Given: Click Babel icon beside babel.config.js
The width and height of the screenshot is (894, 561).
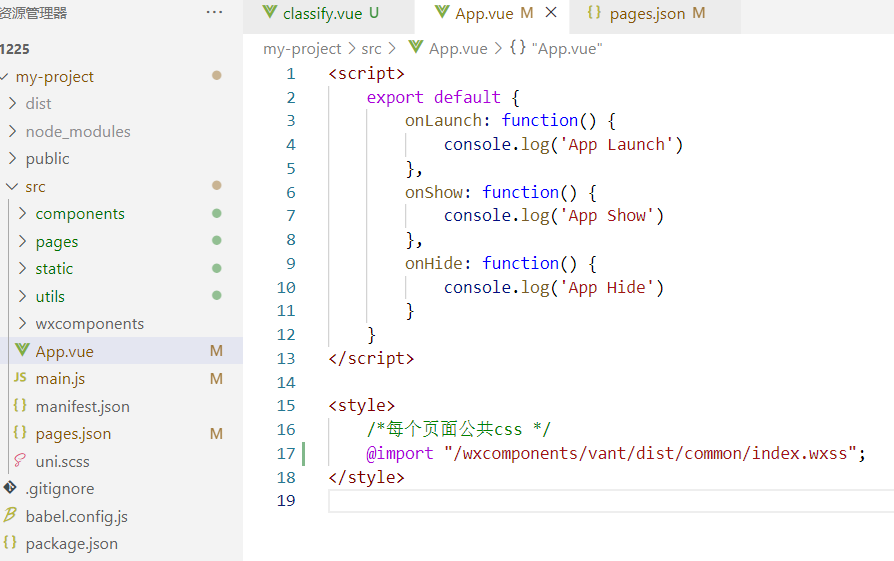Looking at the screenshot, I should pos(10,515).
